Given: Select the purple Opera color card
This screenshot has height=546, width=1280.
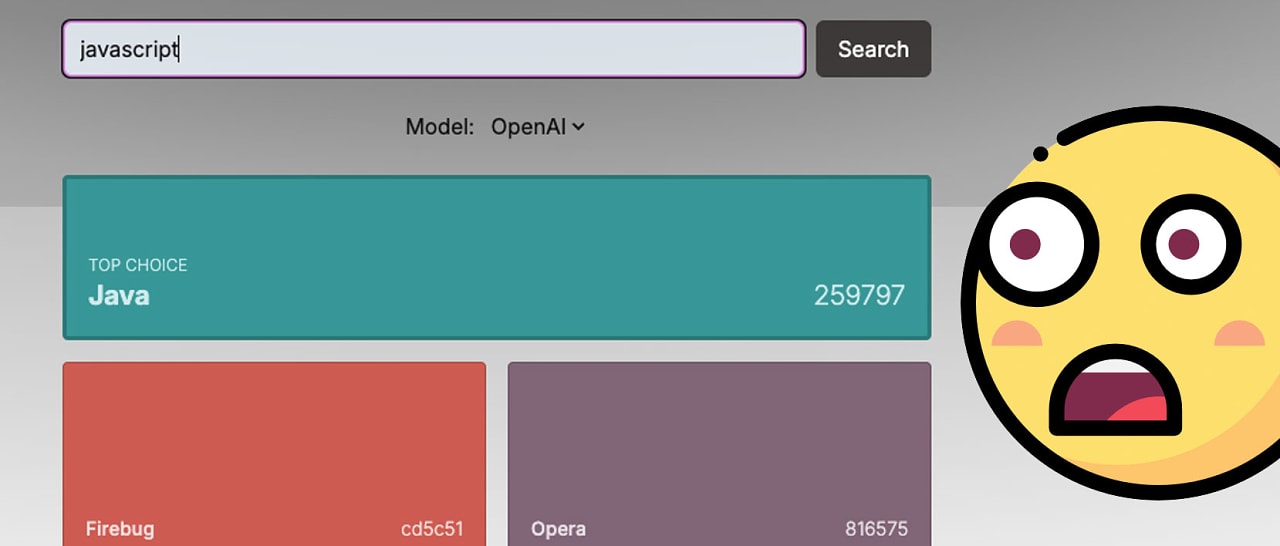Looking at the screenshot, I should (719, 454).
